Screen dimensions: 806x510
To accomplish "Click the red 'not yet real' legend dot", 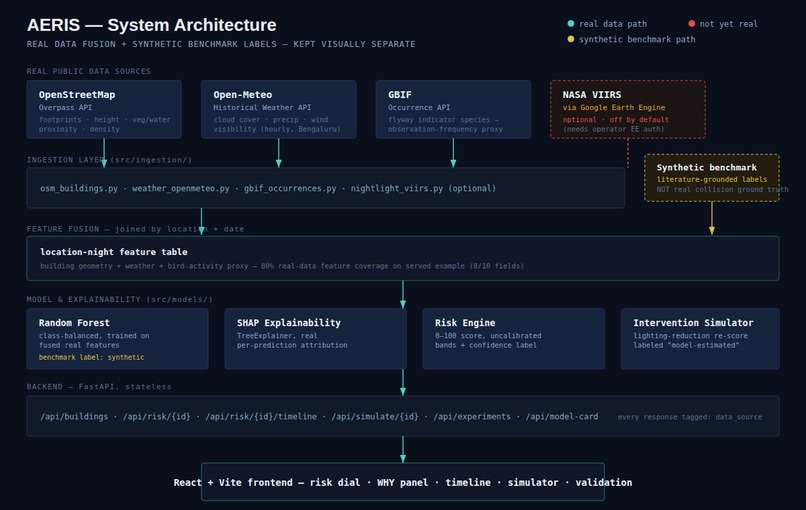I will point(691,24).
